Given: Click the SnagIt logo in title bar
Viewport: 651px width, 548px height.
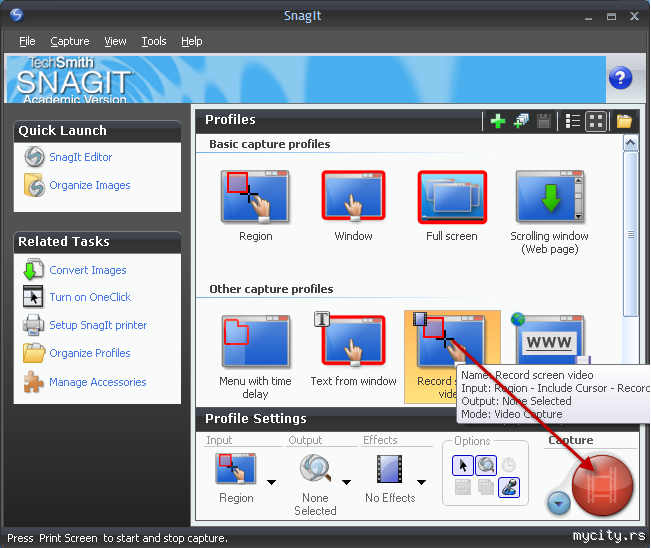Looking at the screenshot, I should pos(17,15).
